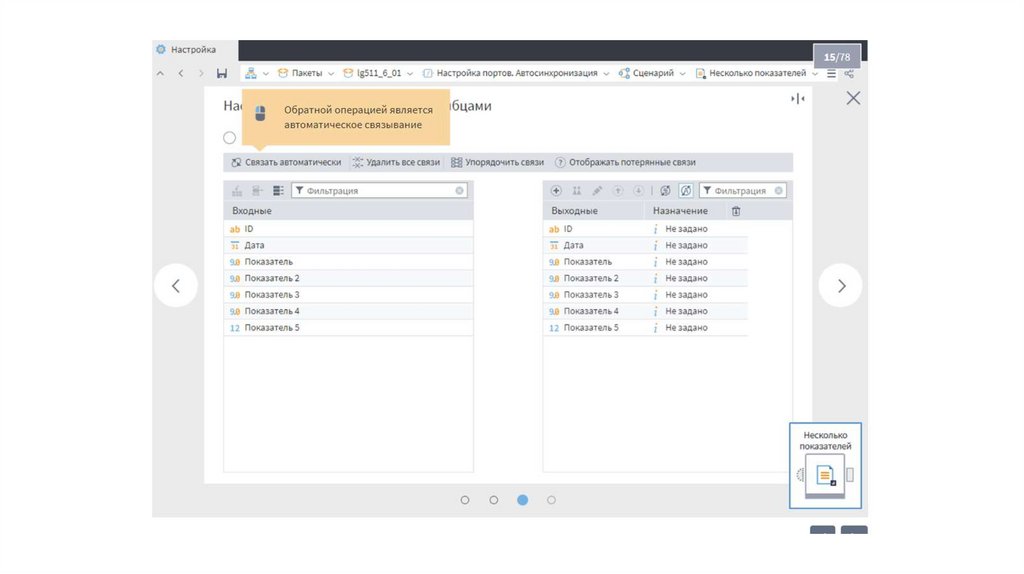Select the first slide indicator dot
The width and height of the screenshot is (1024, 574).
coord(465,500)
